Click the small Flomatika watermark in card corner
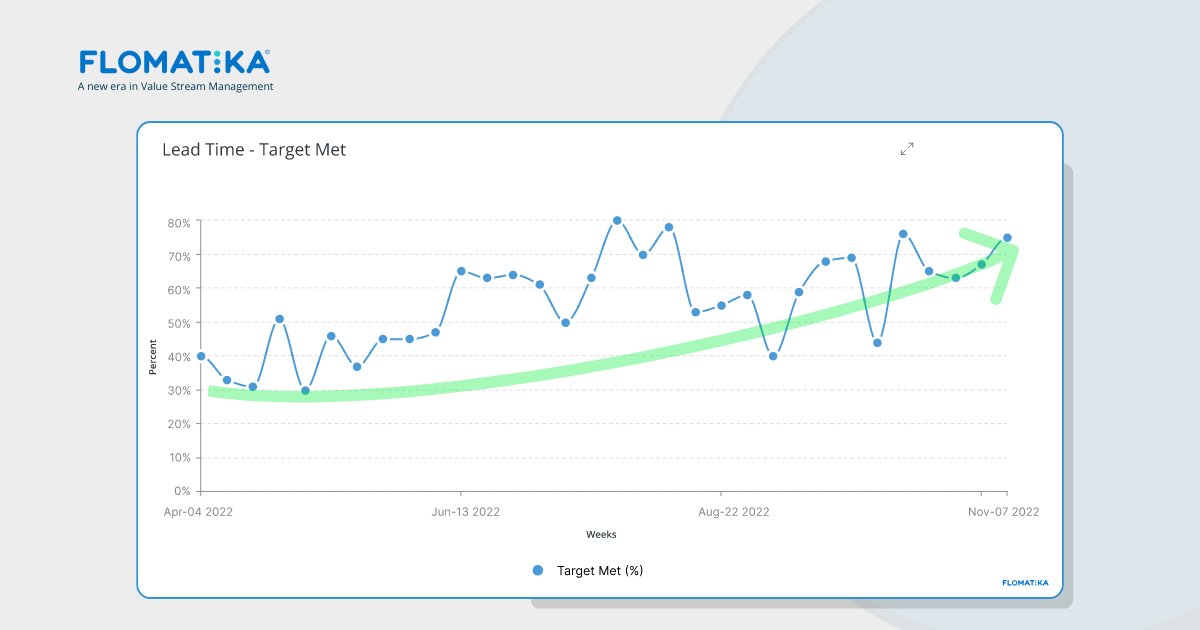This screenshot has width=1200, height=630. point(1024,582)
